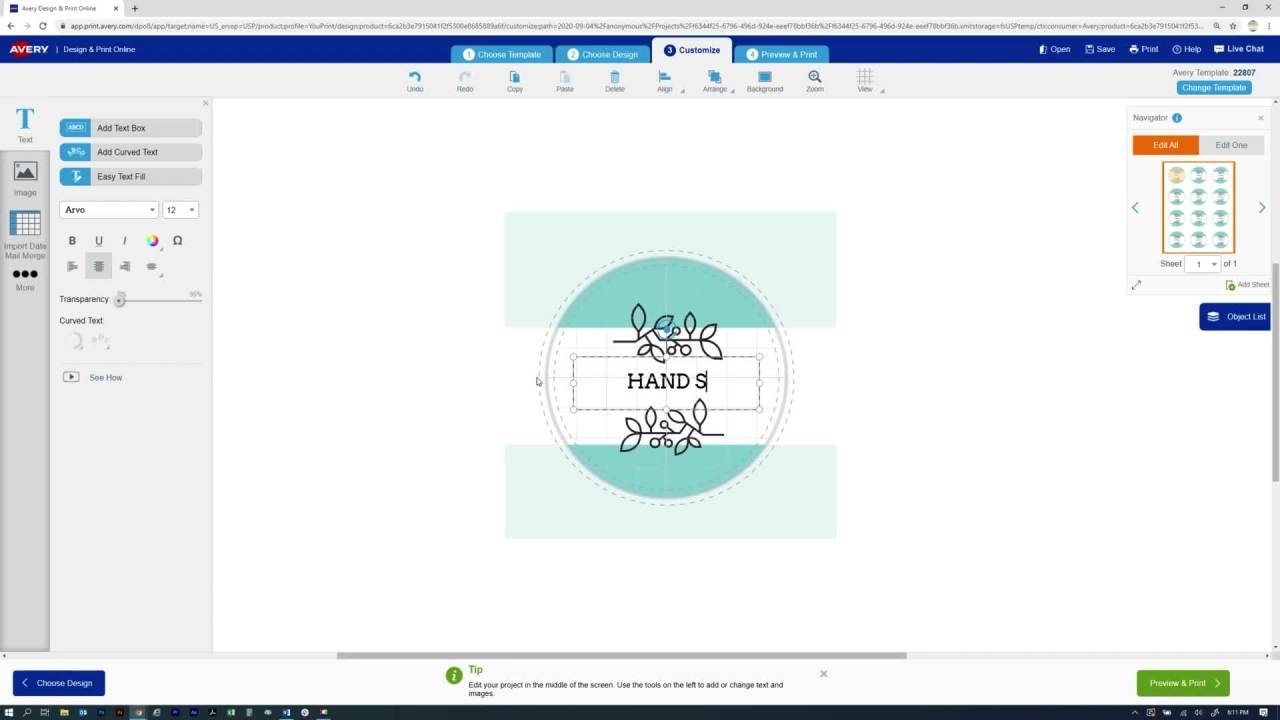This screenshot has height=720, width=1280.
Task: Switch to the Preview & Print step
Action: tap(781, 54)
